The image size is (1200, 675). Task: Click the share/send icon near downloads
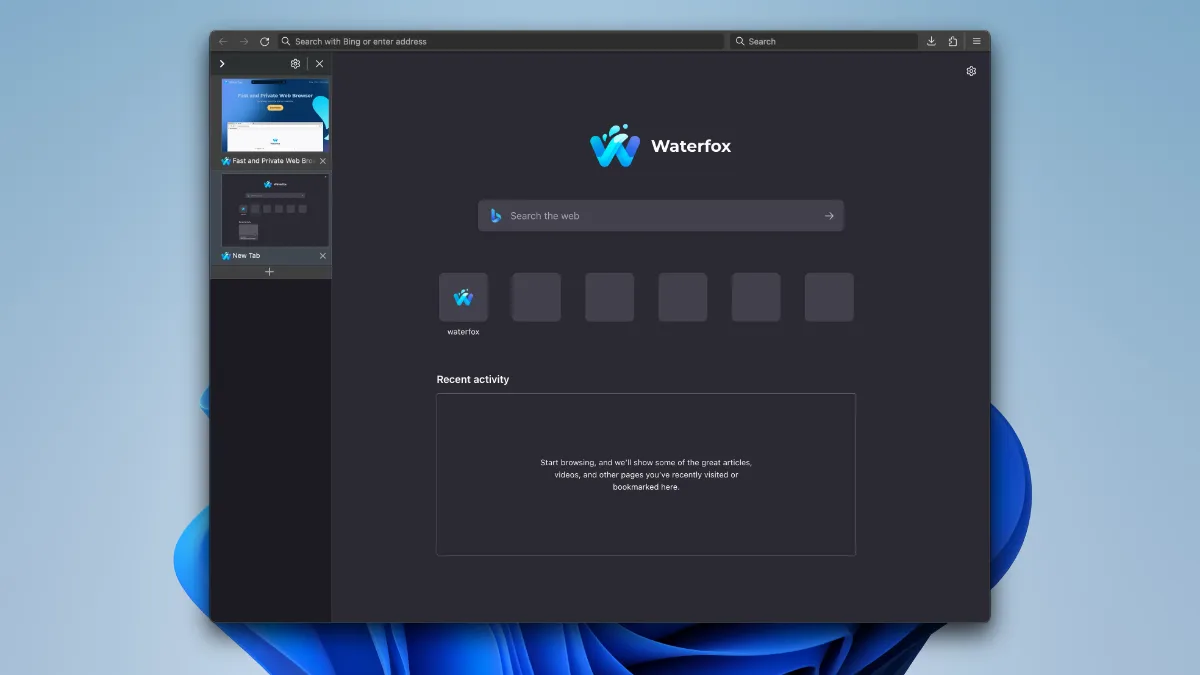(953, 41)
